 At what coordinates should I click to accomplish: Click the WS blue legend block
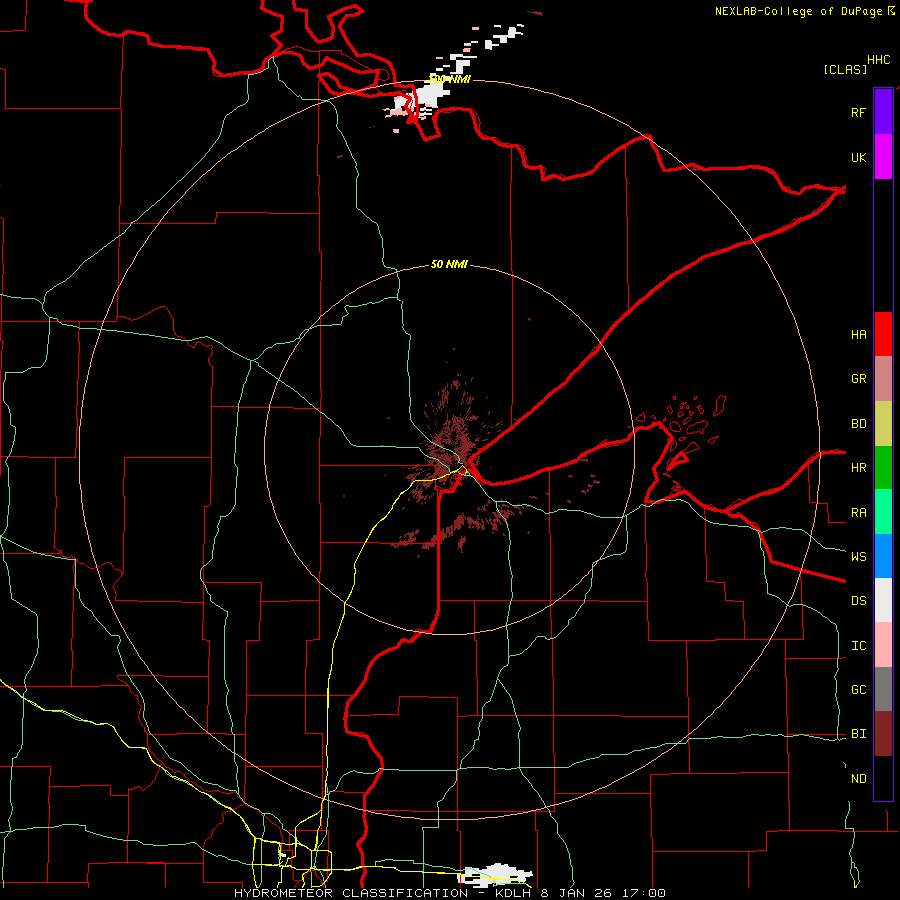coord(883,556)
